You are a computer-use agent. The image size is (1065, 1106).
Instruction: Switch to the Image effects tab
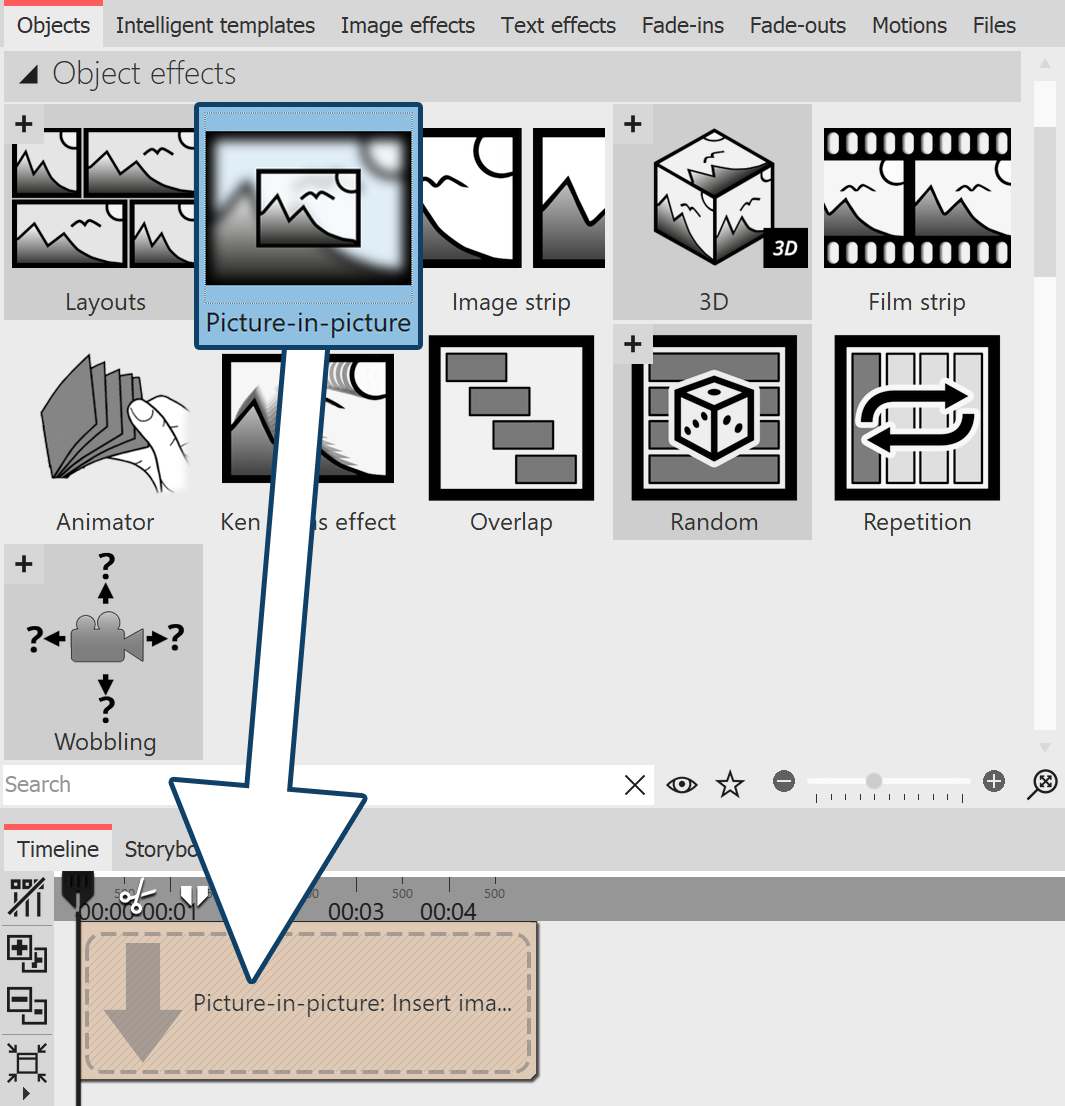point(407,25)
